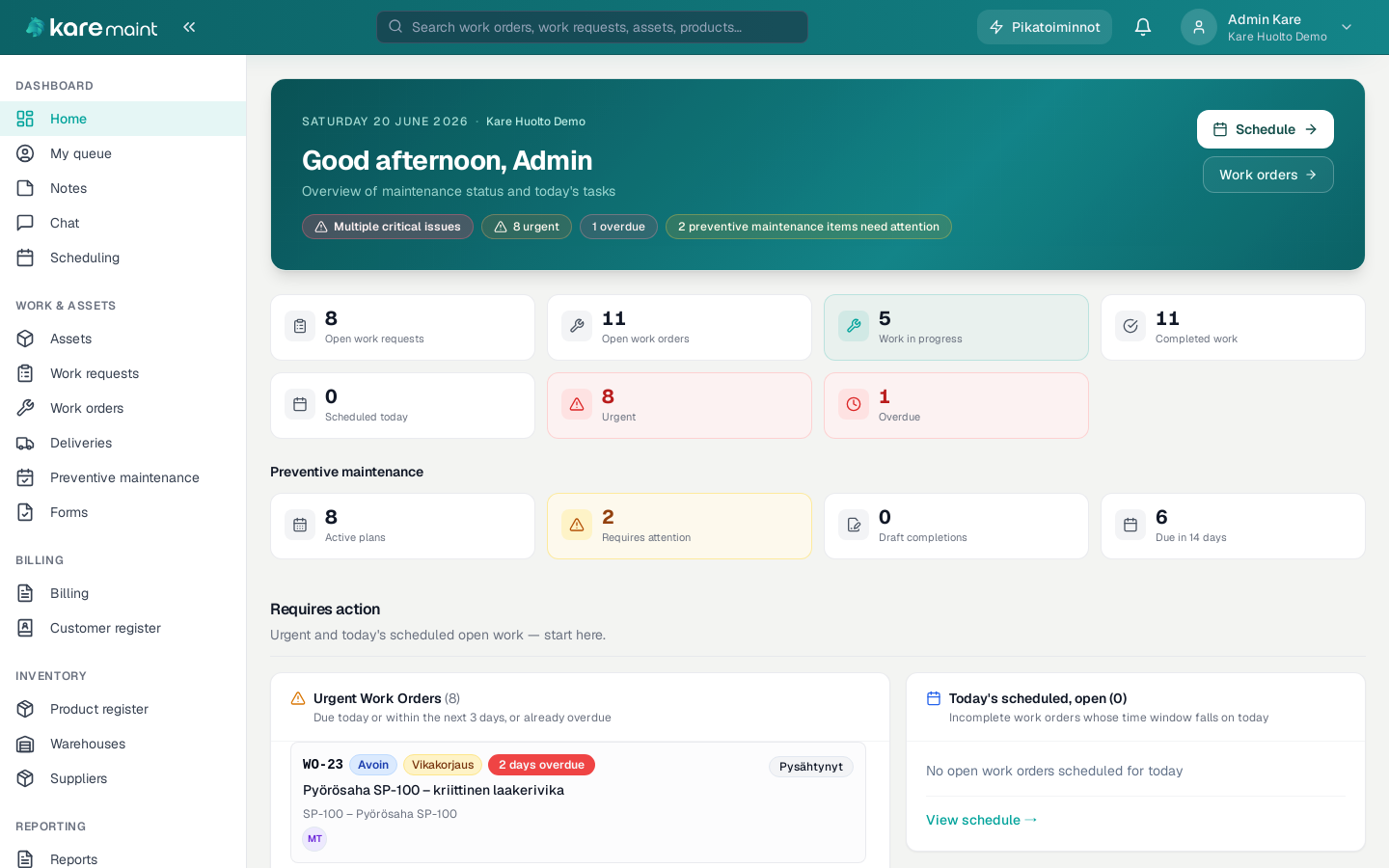Open Notes in the sidebar
The width and height of the screenshot is (1389, 868).
[x=123, y=188]
